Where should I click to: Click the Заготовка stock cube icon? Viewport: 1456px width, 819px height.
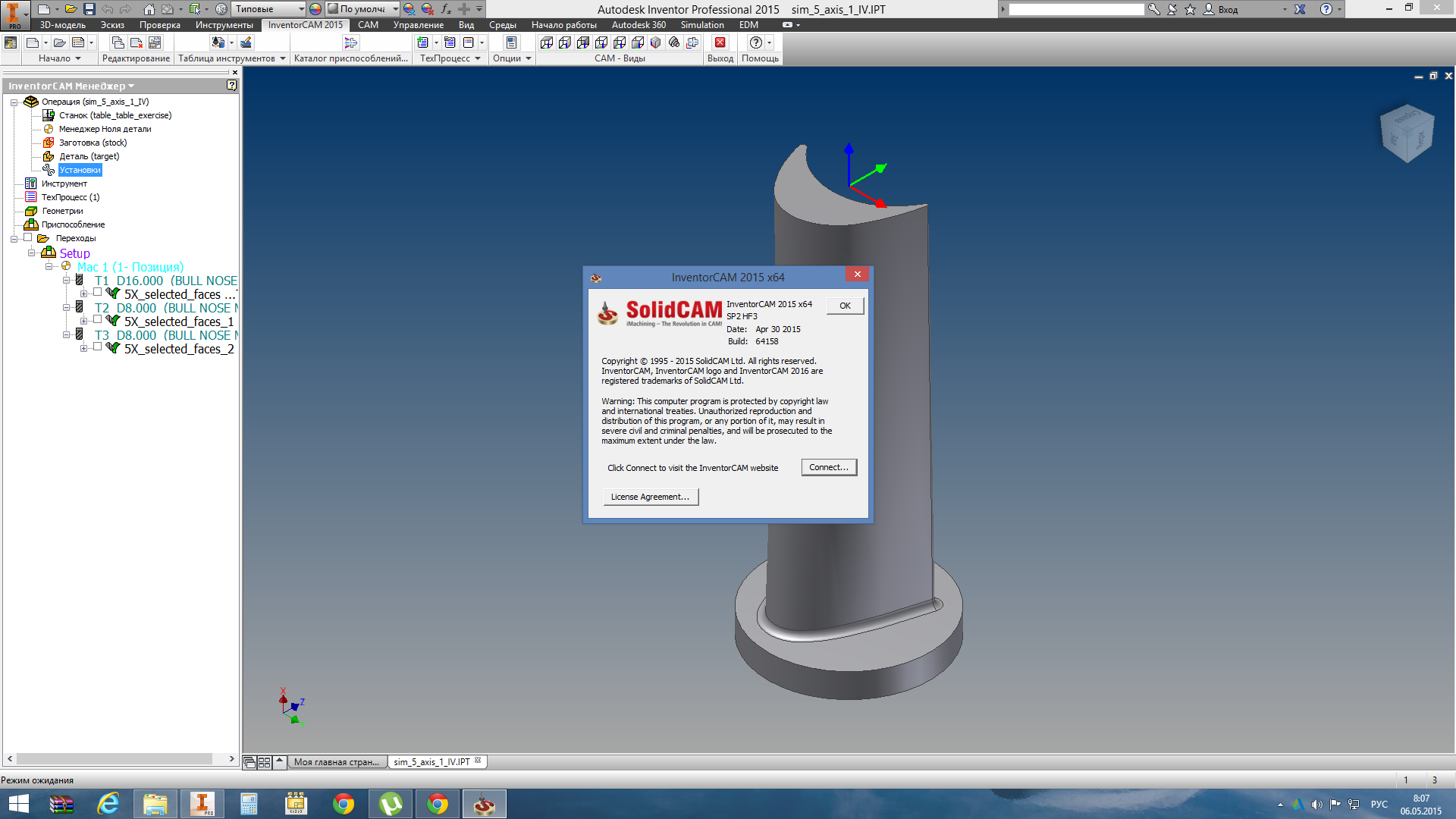click(49, 143)
